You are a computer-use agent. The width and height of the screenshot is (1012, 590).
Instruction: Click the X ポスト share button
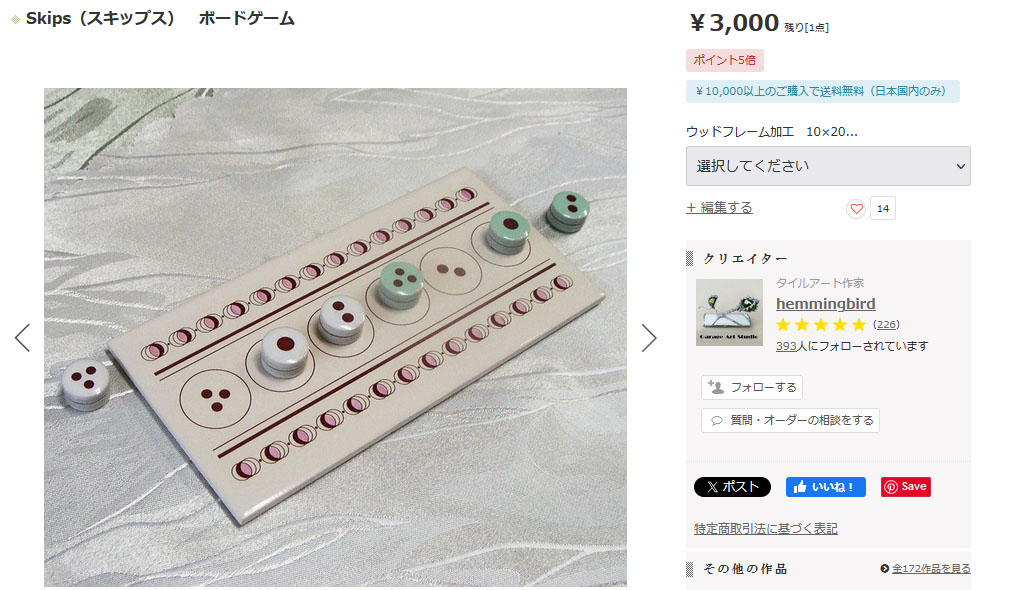tap(732, 487)
